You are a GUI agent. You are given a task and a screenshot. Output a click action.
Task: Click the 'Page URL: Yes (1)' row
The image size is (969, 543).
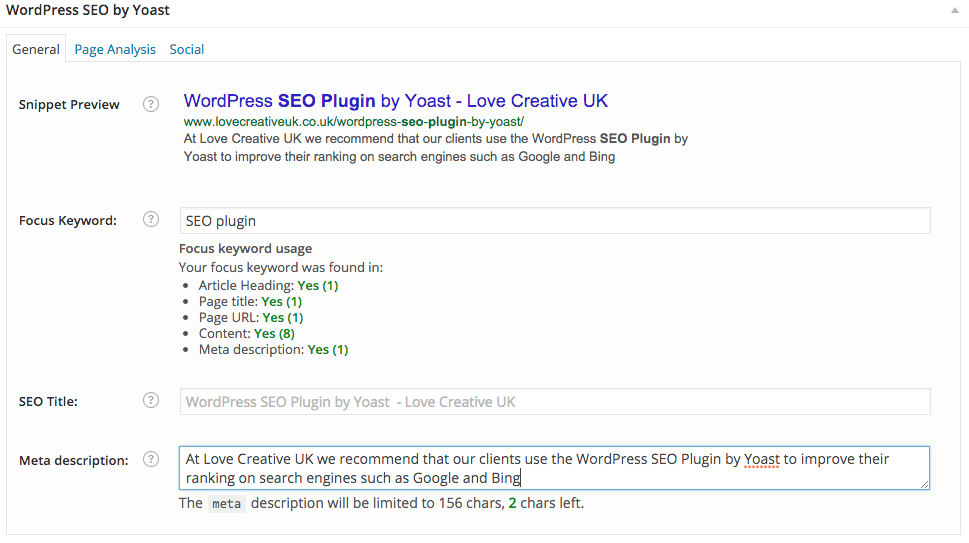point(251,318)
